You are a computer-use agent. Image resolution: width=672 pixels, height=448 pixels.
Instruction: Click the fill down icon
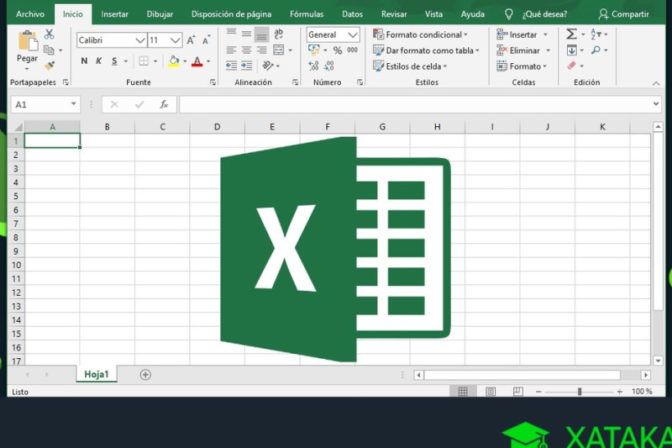pos(572,50)
